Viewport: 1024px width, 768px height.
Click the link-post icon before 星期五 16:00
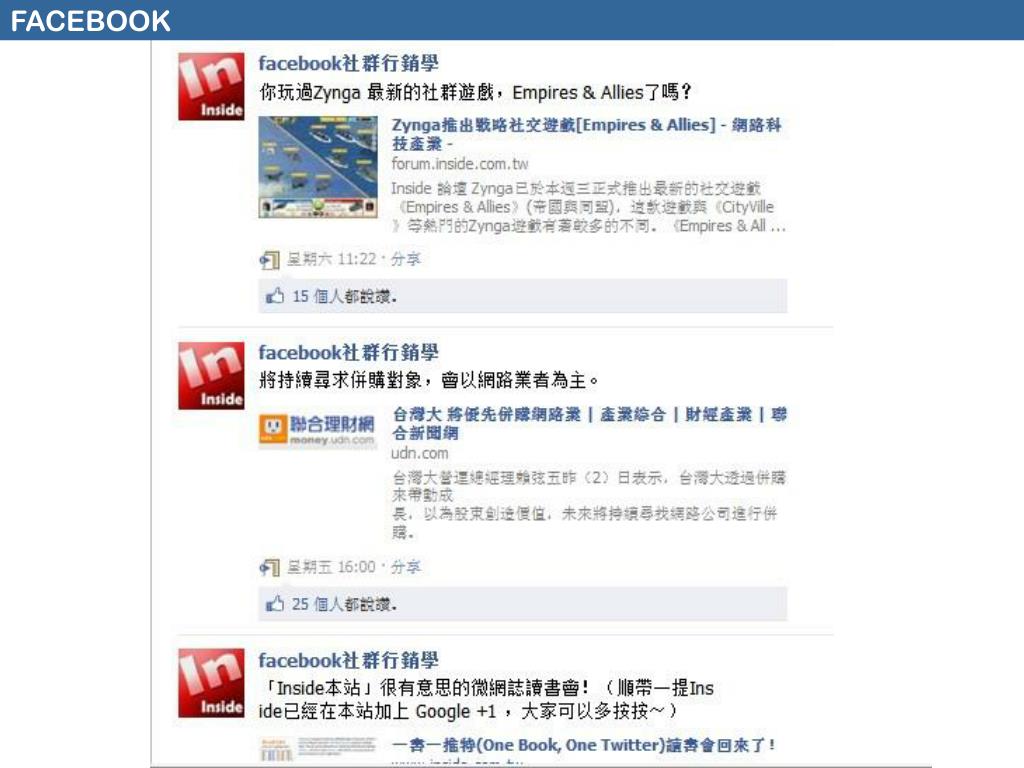pyautogui.click(x=270, y=568)
